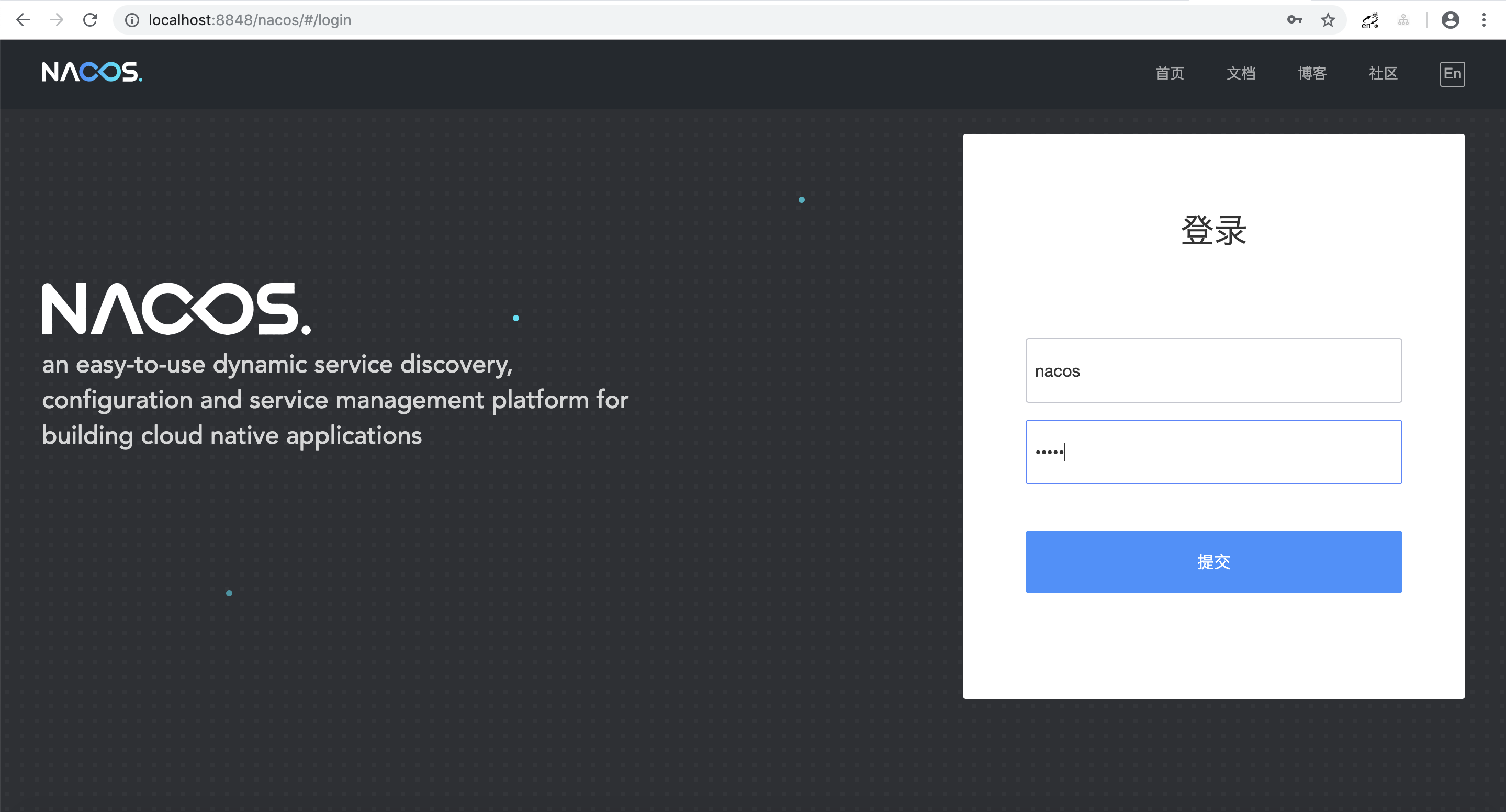
Task: Open Chrome's three-dot menu
Action: (1484, 20)
